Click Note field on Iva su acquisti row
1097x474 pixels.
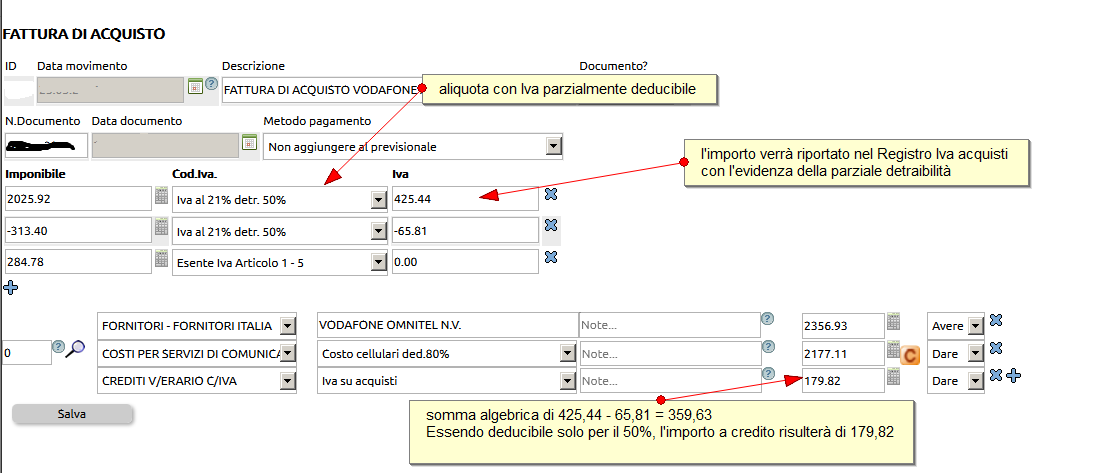pos(670,381)
